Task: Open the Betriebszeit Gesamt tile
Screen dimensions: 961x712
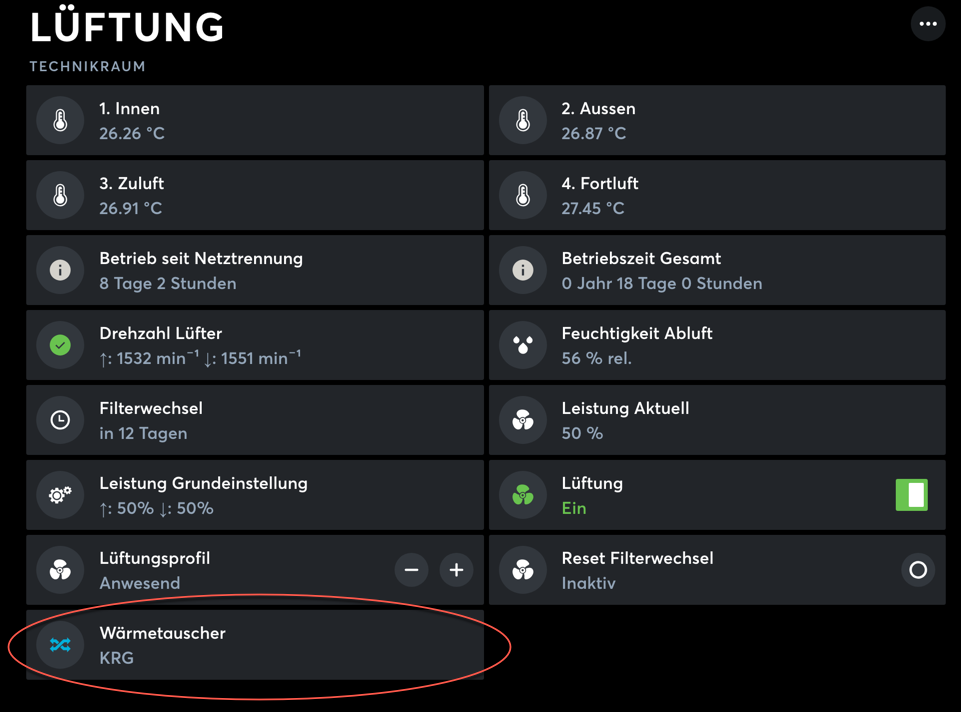Action: [x=717, y=270]
